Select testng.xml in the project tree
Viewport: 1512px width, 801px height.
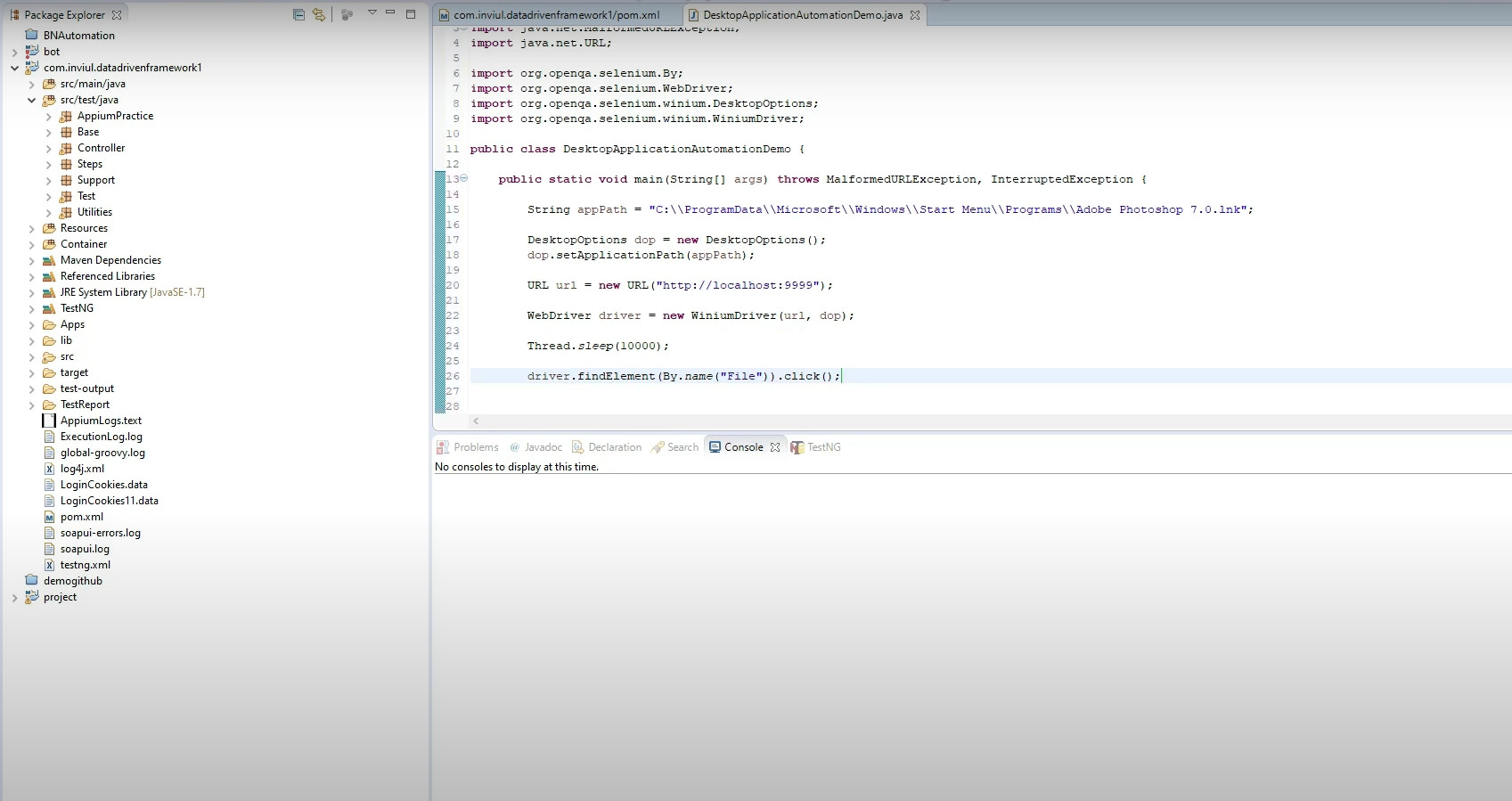86,565
